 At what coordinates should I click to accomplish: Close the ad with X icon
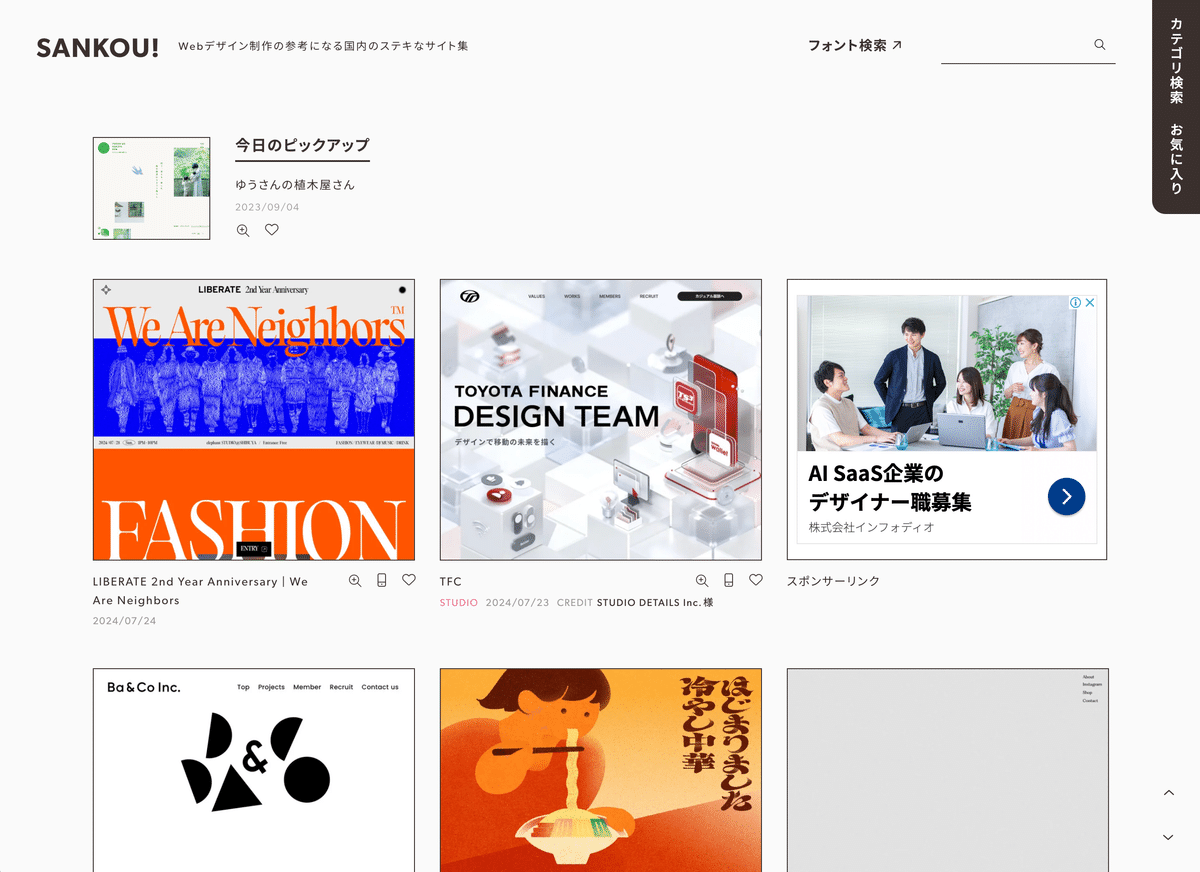pyautogui.click(x=1090, y=302)
